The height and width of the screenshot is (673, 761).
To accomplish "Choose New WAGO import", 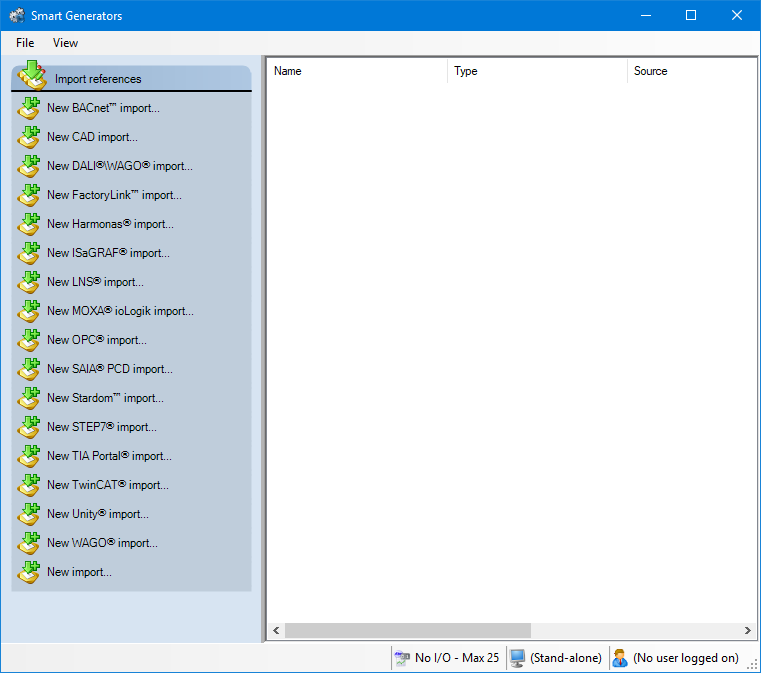I will [x=102, y=543].
